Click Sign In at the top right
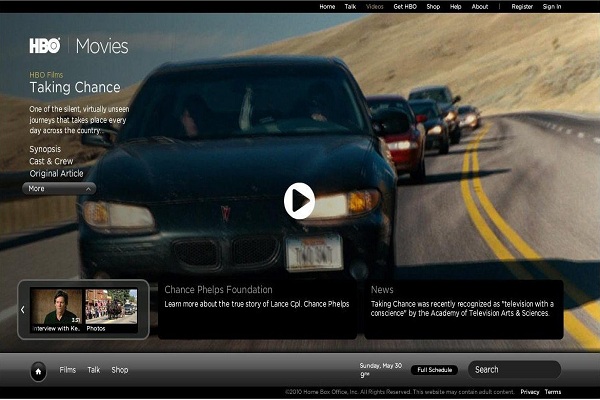 pos(552,7)
